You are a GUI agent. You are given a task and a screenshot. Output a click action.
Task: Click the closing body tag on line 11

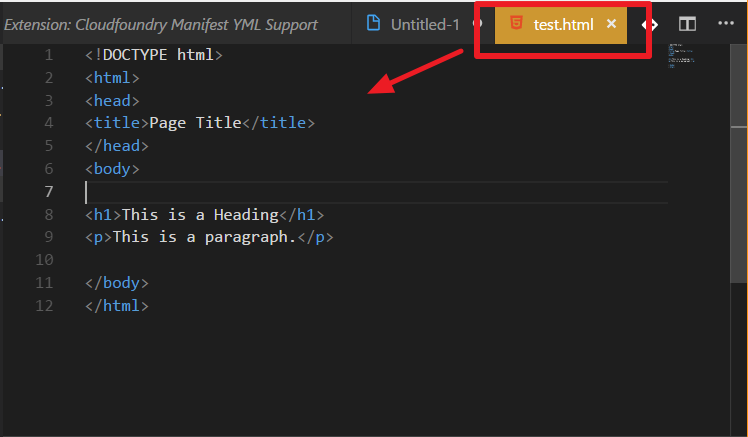(x=117, y=283)
